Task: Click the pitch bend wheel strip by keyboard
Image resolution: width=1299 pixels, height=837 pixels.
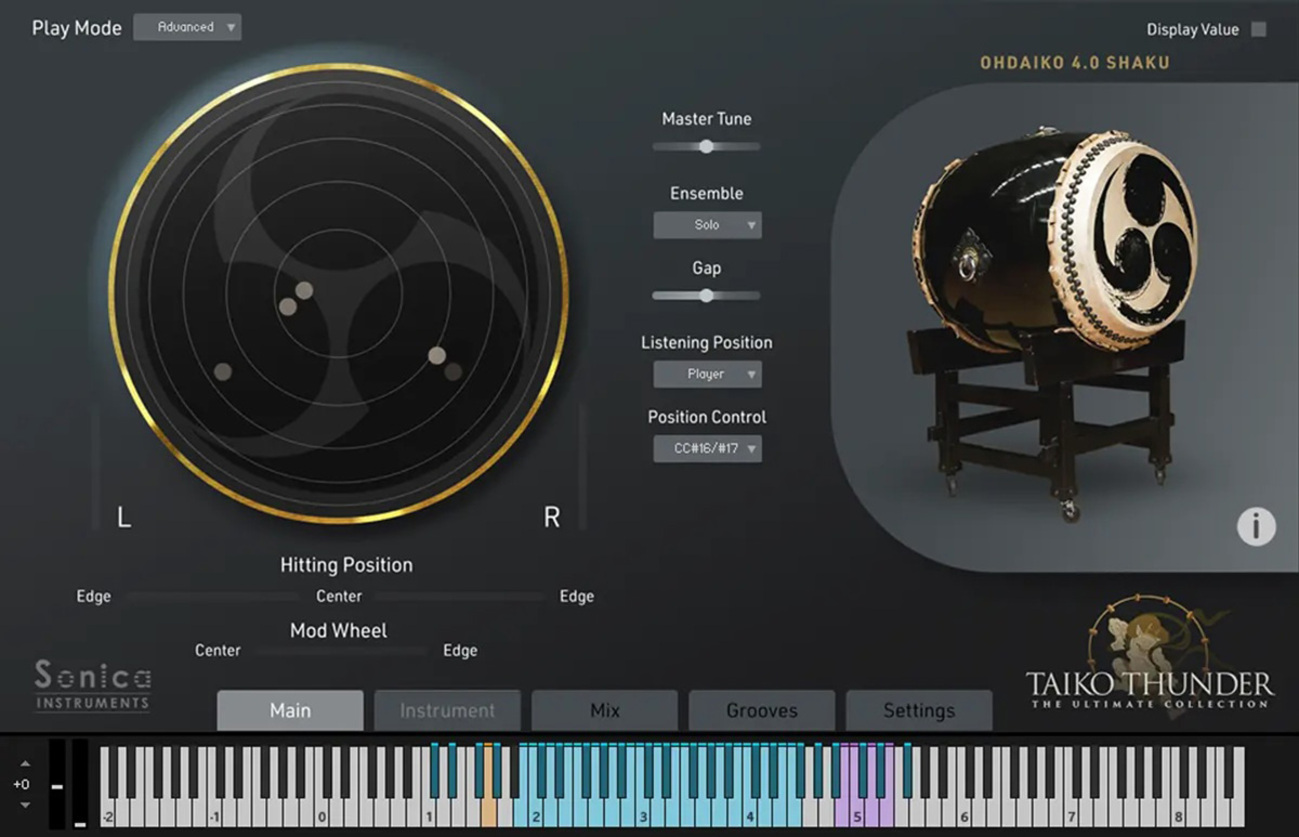Action: (x=57, y=784)
